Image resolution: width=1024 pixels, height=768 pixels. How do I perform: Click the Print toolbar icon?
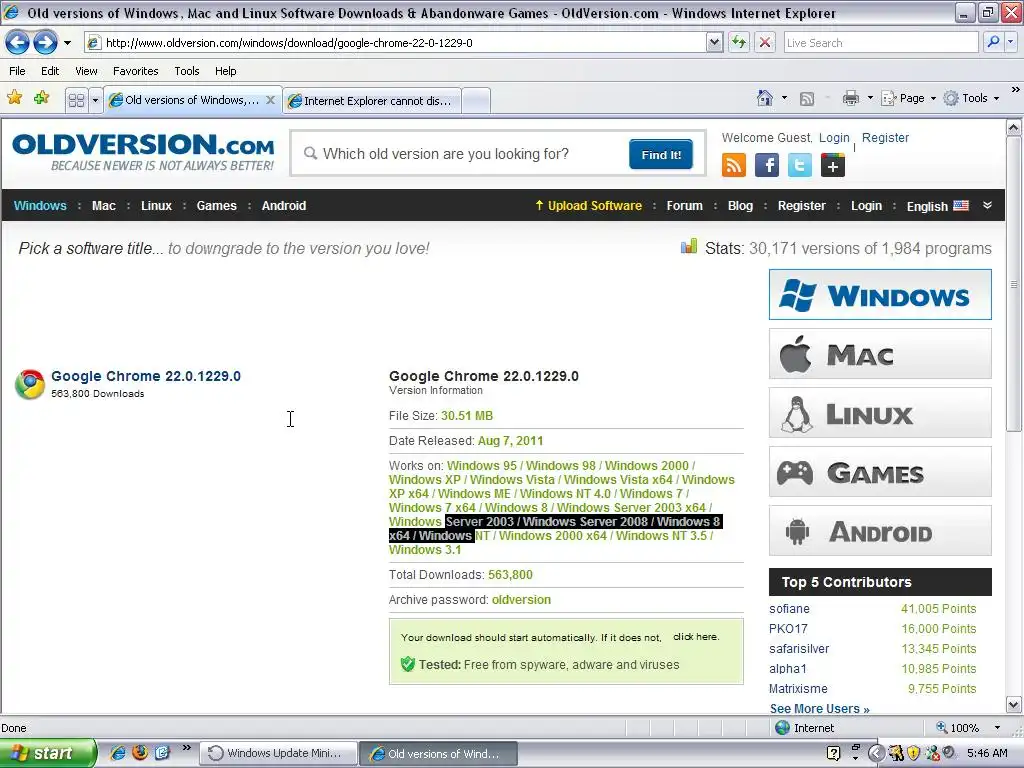click(x=850, y=99)
